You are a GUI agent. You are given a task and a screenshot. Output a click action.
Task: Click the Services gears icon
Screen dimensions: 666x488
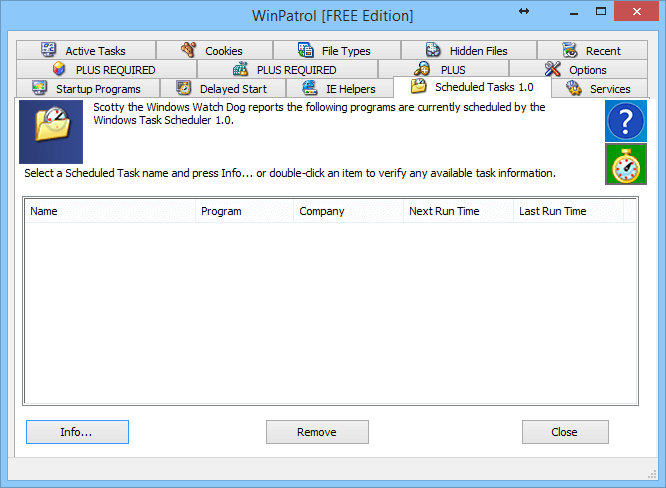pyautogui.click(x=573, y=88)
